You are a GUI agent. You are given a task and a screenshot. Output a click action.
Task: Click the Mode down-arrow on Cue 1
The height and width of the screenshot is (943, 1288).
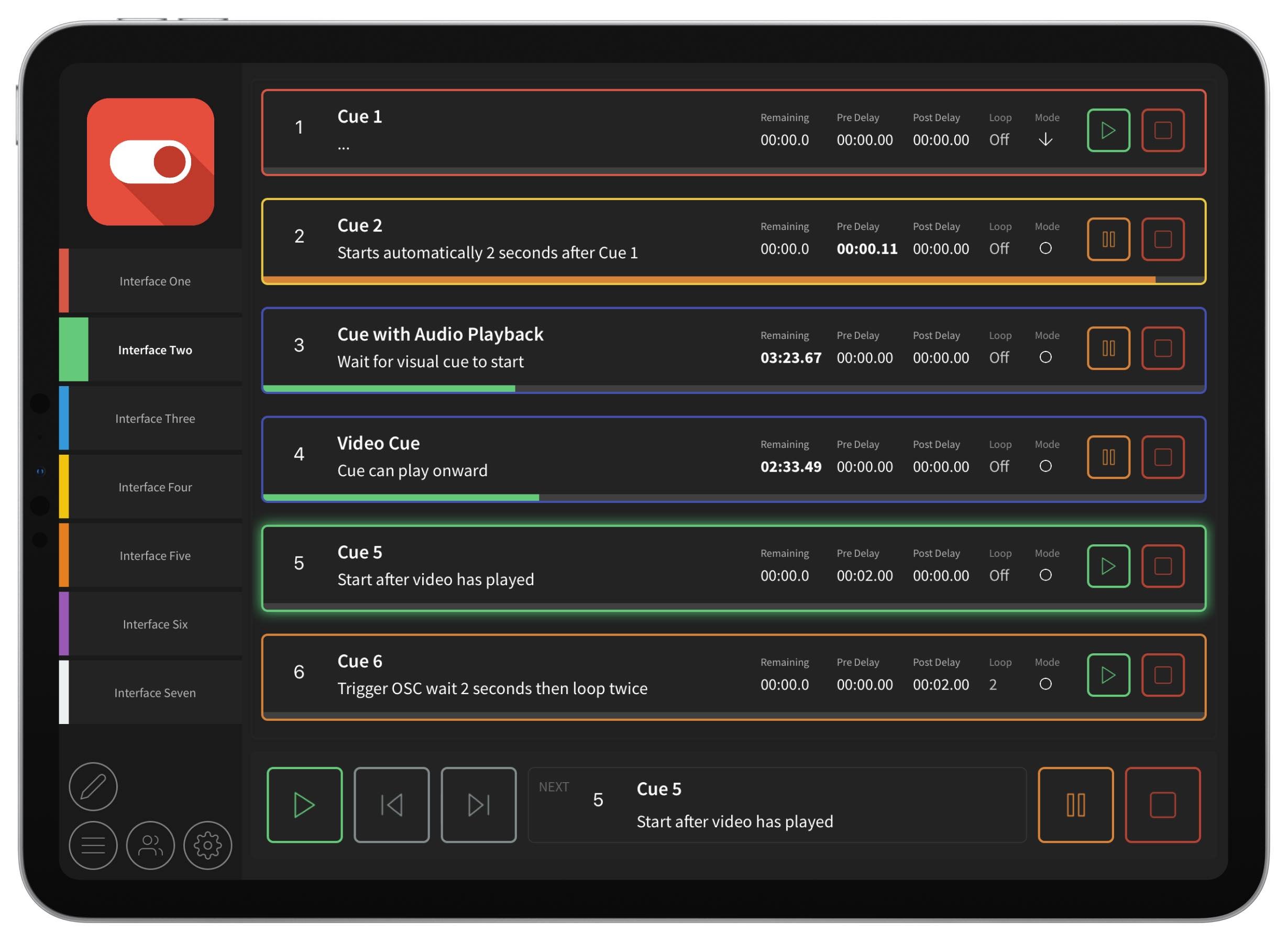pos(1045,139)
